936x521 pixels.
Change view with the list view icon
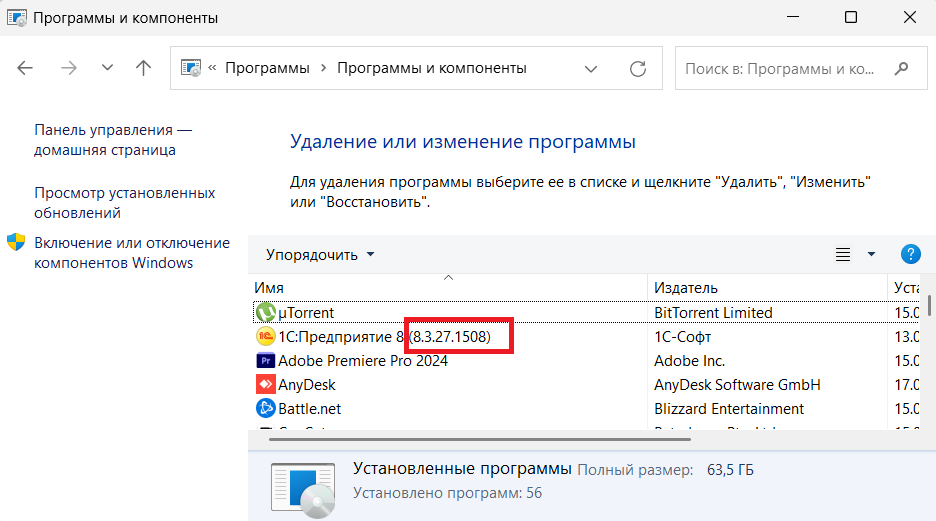pos(843,255)
